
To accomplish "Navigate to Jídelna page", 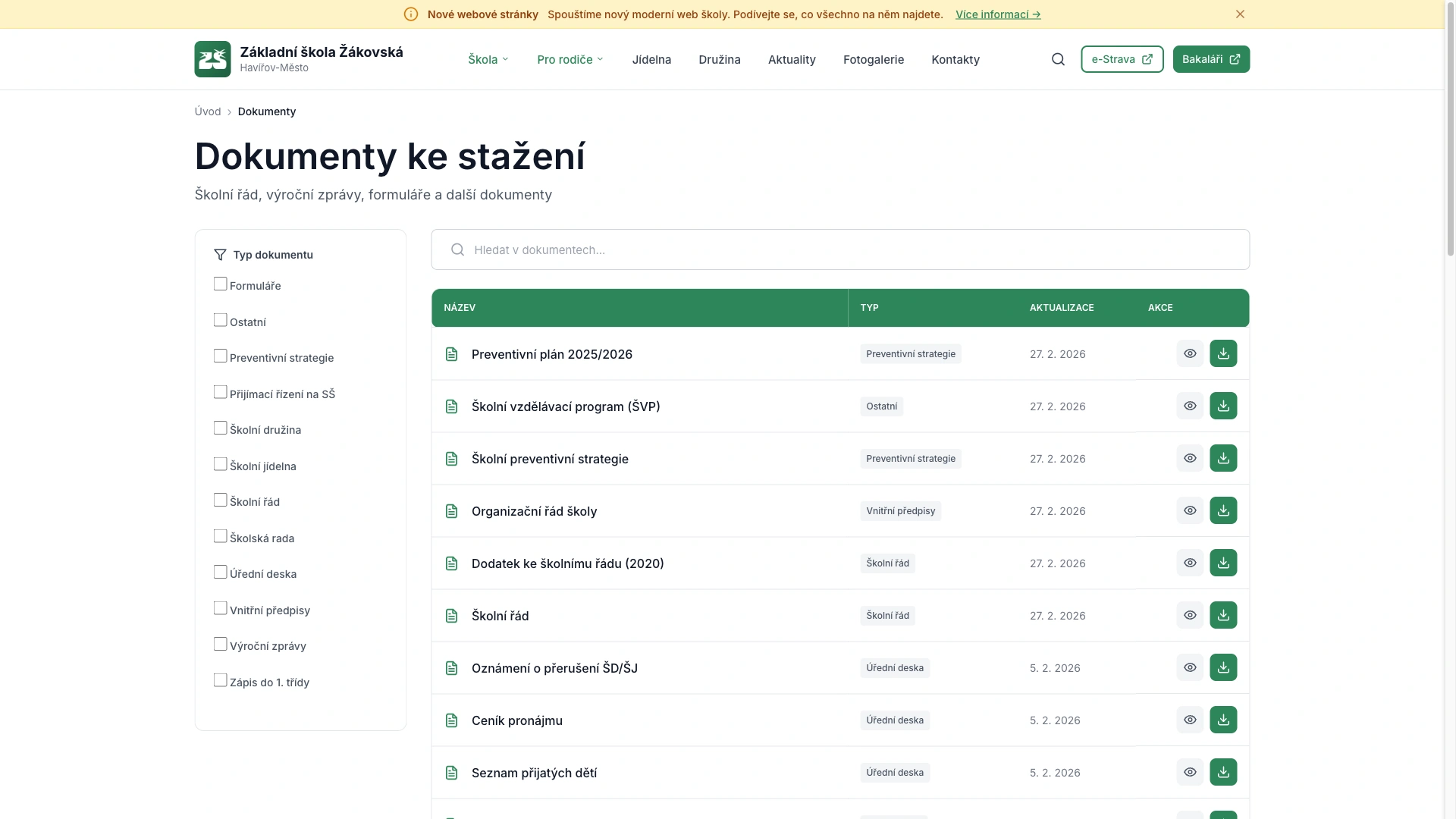I will [651, 59].
